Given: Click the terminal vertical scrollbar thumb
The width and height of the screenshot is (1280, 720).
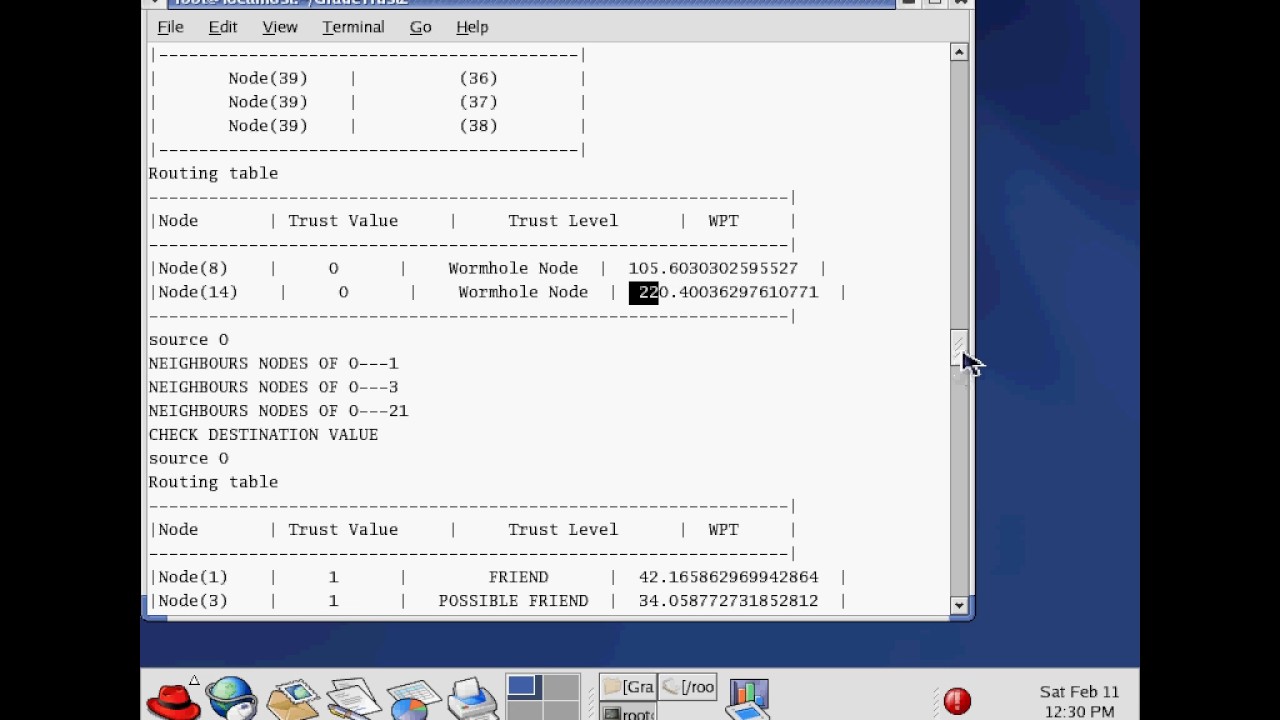Looking at the screenshot, I should (959, 348).
